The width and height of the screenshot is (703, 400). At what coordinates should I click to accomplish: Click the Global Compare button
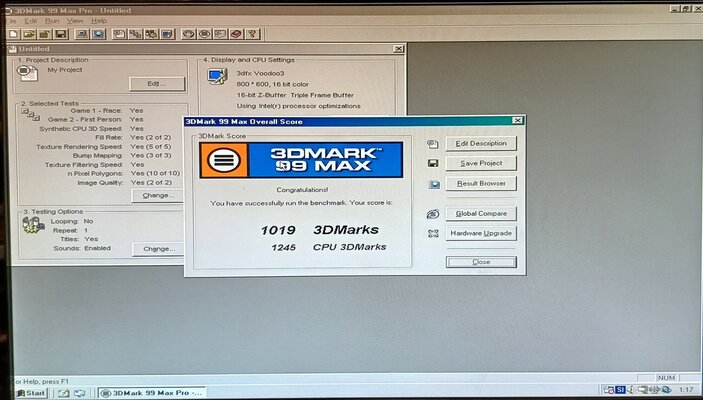[x=481, y=213]
